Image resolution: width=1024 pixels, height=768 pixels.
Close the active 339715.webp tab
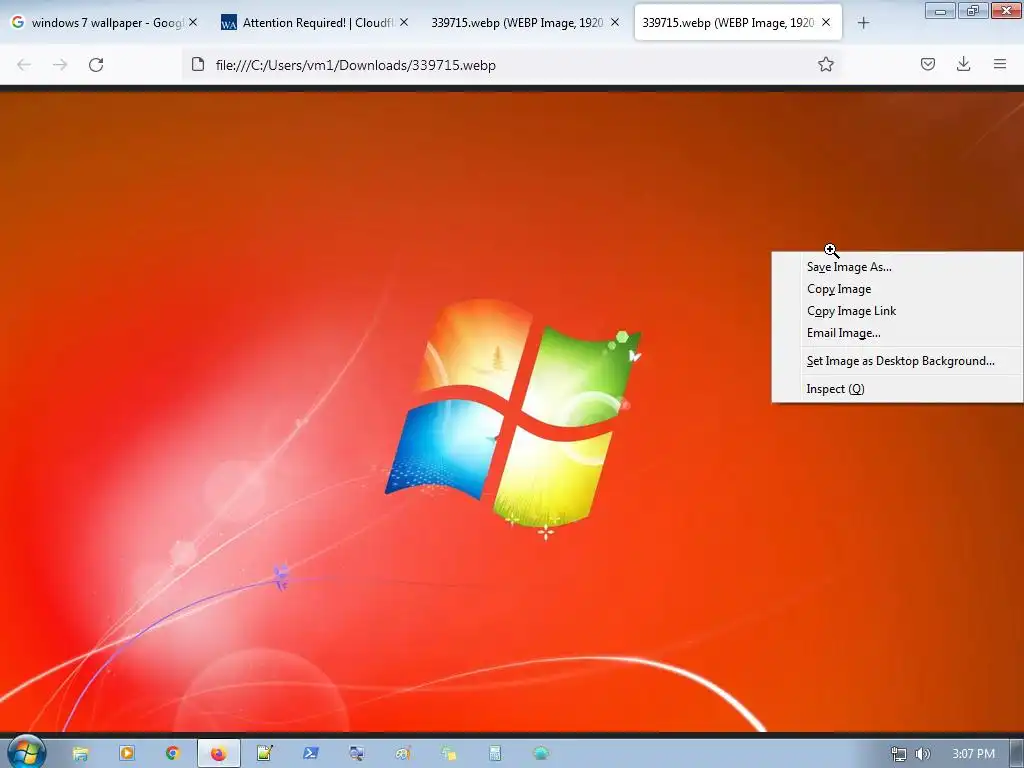pos(826,22)
